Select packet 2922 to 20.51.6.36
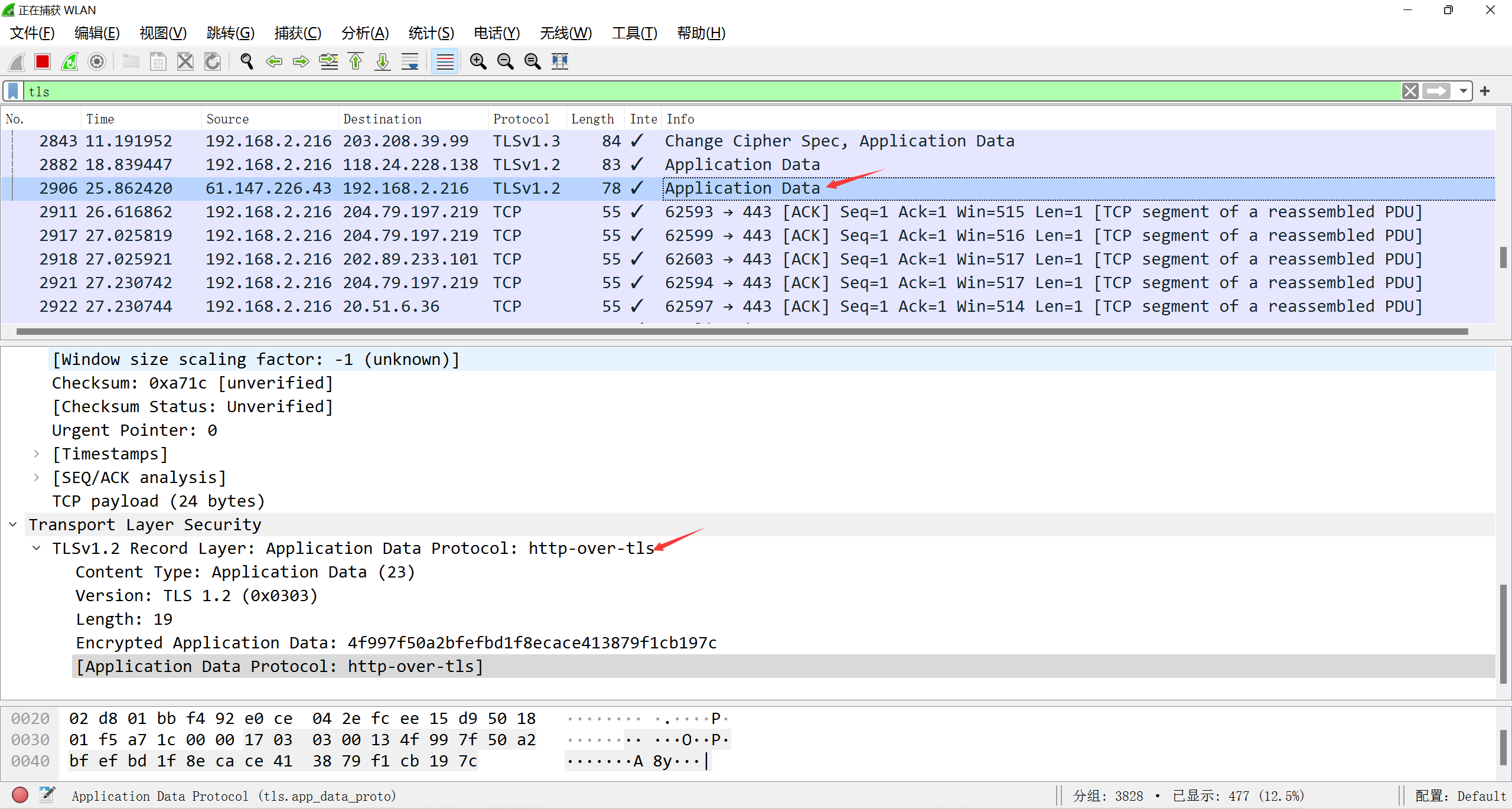 pyautogui.click(x=748, y=306)
